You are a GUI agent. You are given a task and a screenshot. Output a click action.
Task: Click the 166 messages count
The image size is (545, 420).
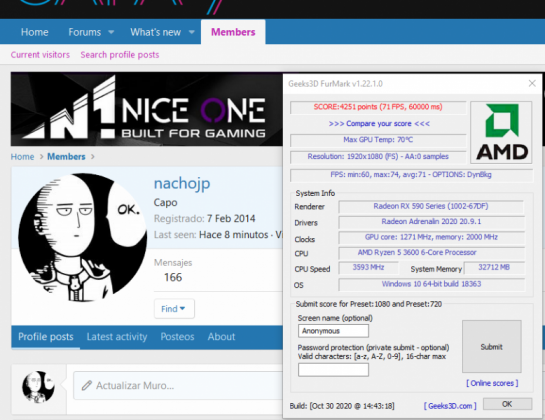pyautogui.click(x=173, y=277)
